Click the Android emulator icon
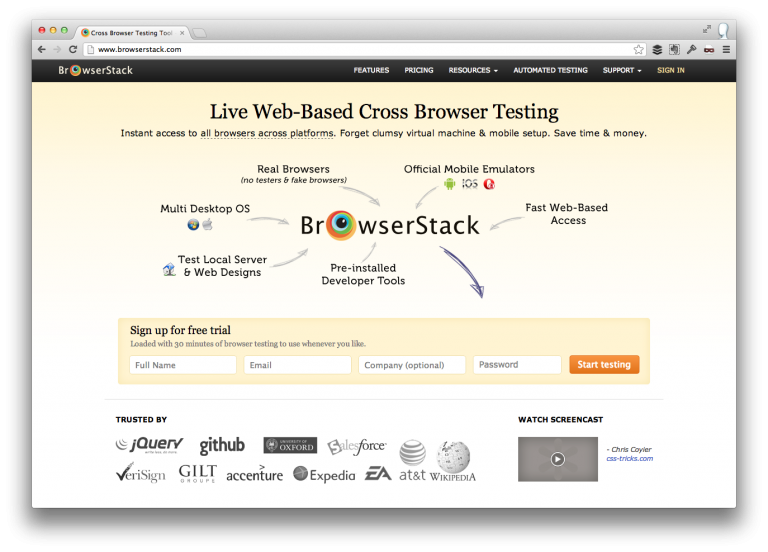Image resolution: width=768 pixels, height=552 pixels. point(449,184)
